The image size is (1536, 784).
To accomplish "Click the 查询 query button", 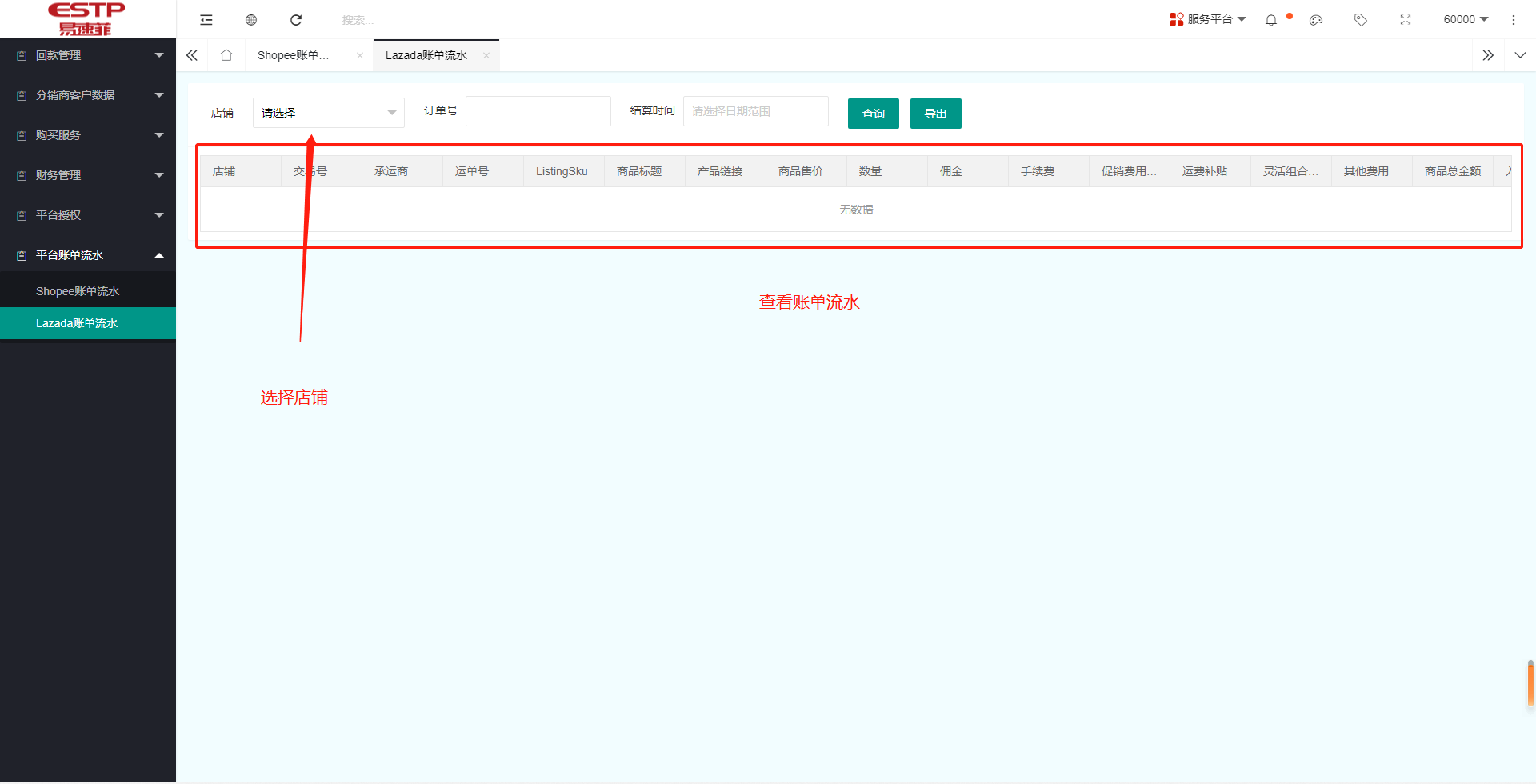I will coord(873,113).
